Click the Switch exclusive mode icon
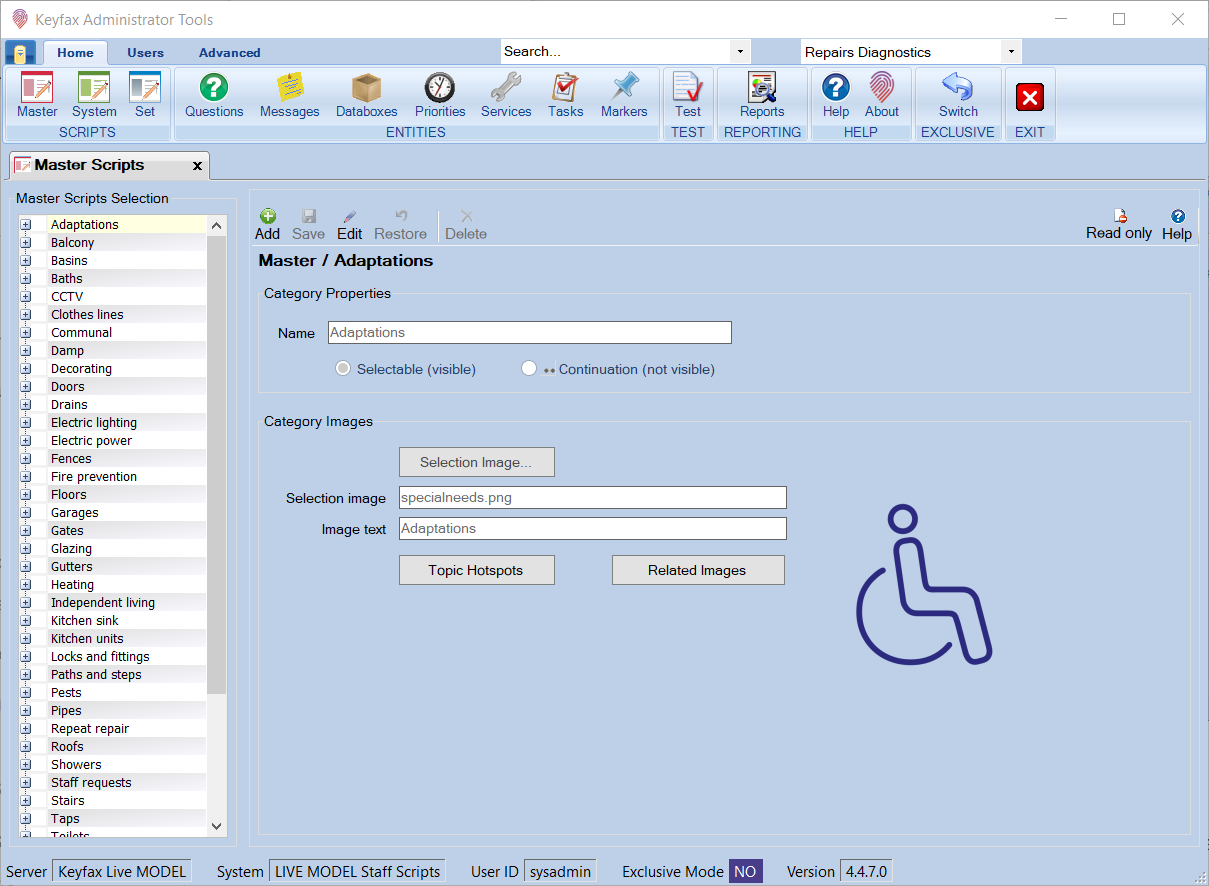Screen dimensions: 1209x886 tap(957, 95)
